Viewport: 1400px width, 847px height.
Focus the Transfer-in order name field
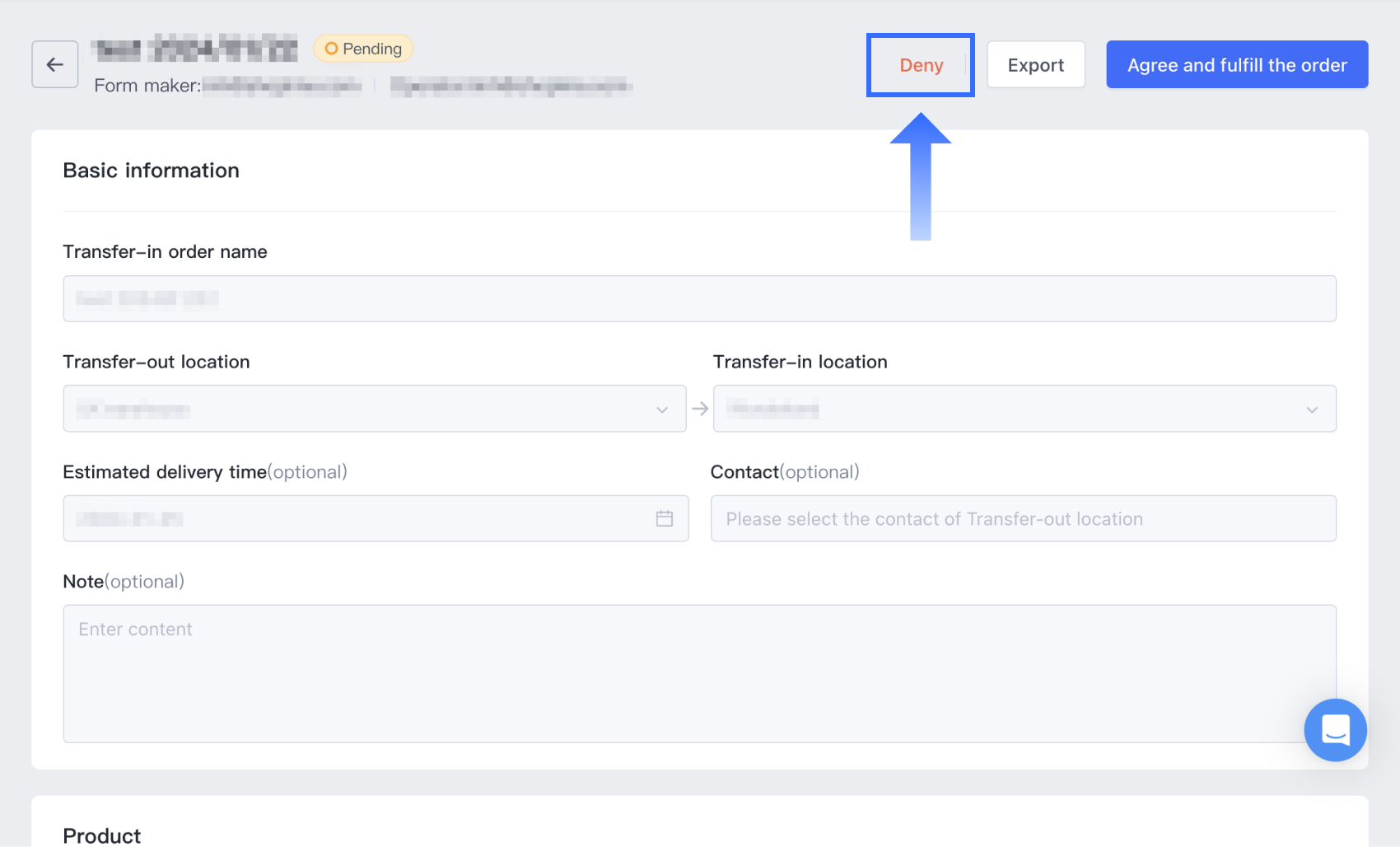699,298
